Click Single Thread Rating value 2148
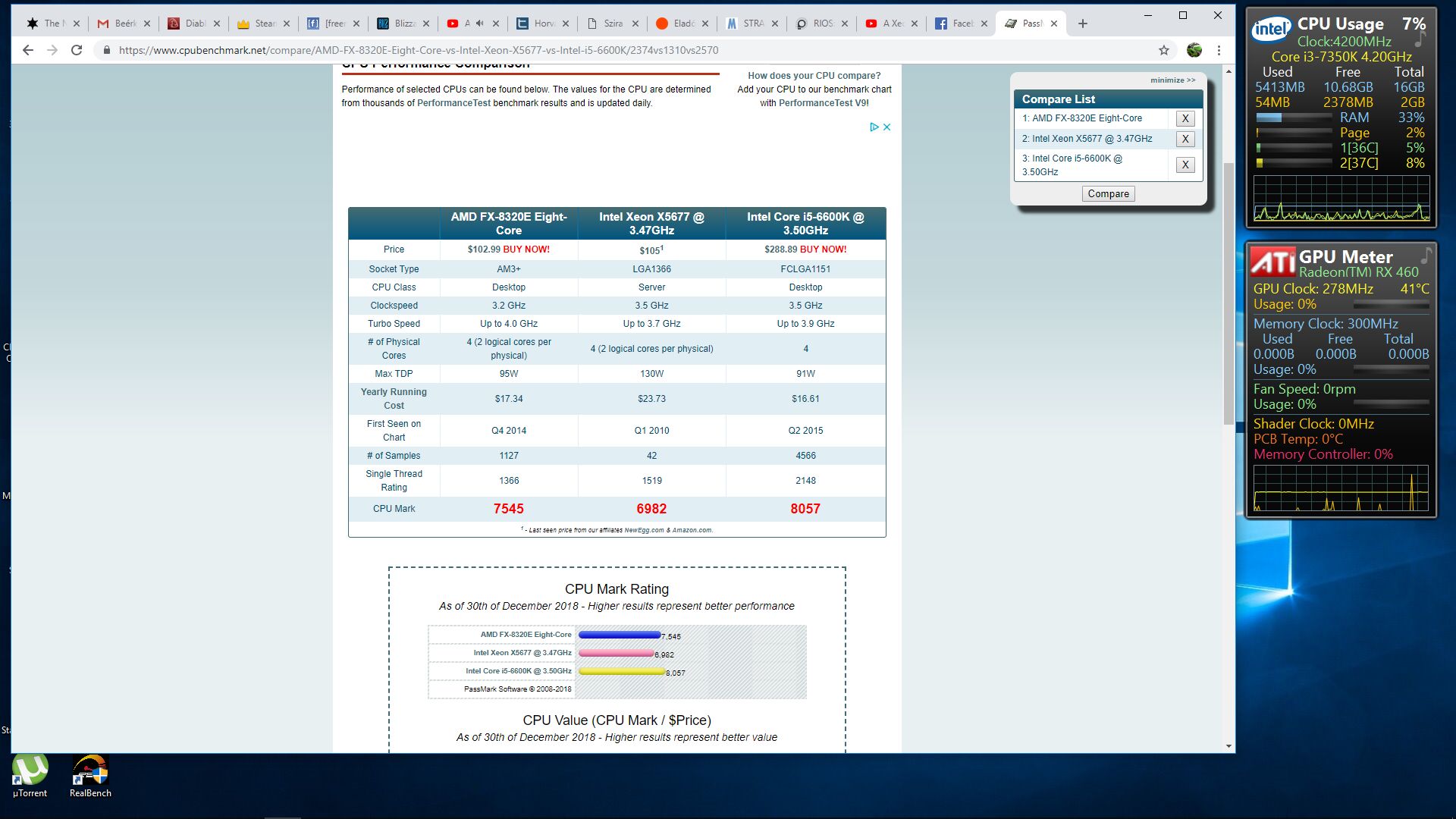1456x819 pixels. (x=805, y=481)
